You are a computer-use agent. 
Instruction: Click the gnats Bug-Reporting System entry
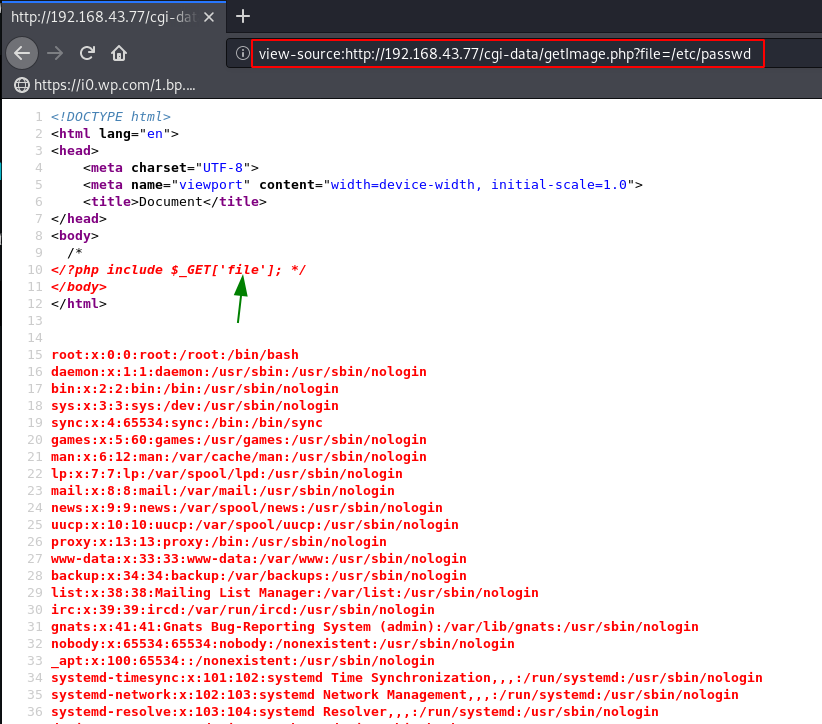[375, 626]
